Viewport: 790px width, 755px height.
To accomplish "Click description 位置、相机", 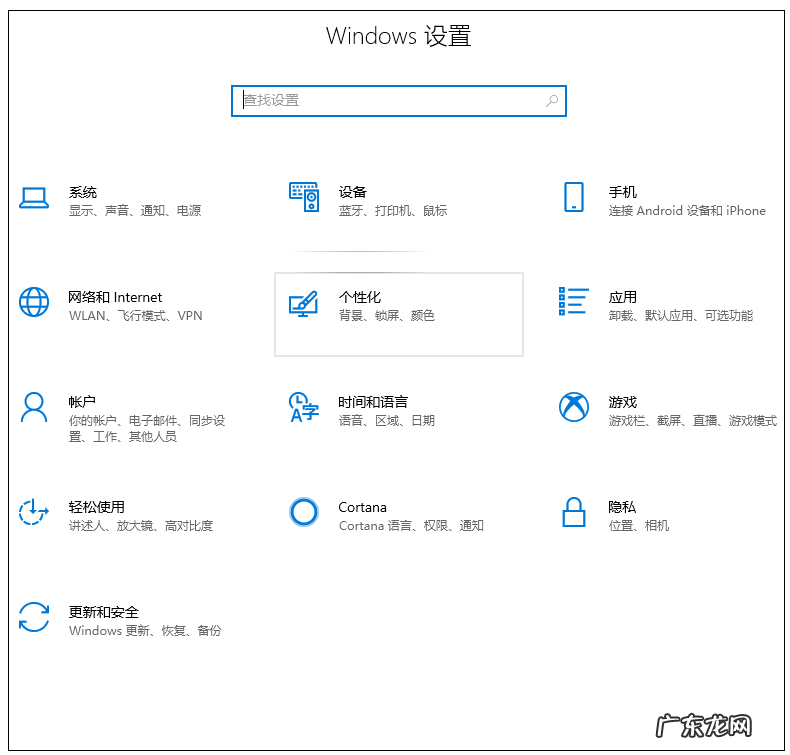I will point(639,526).
